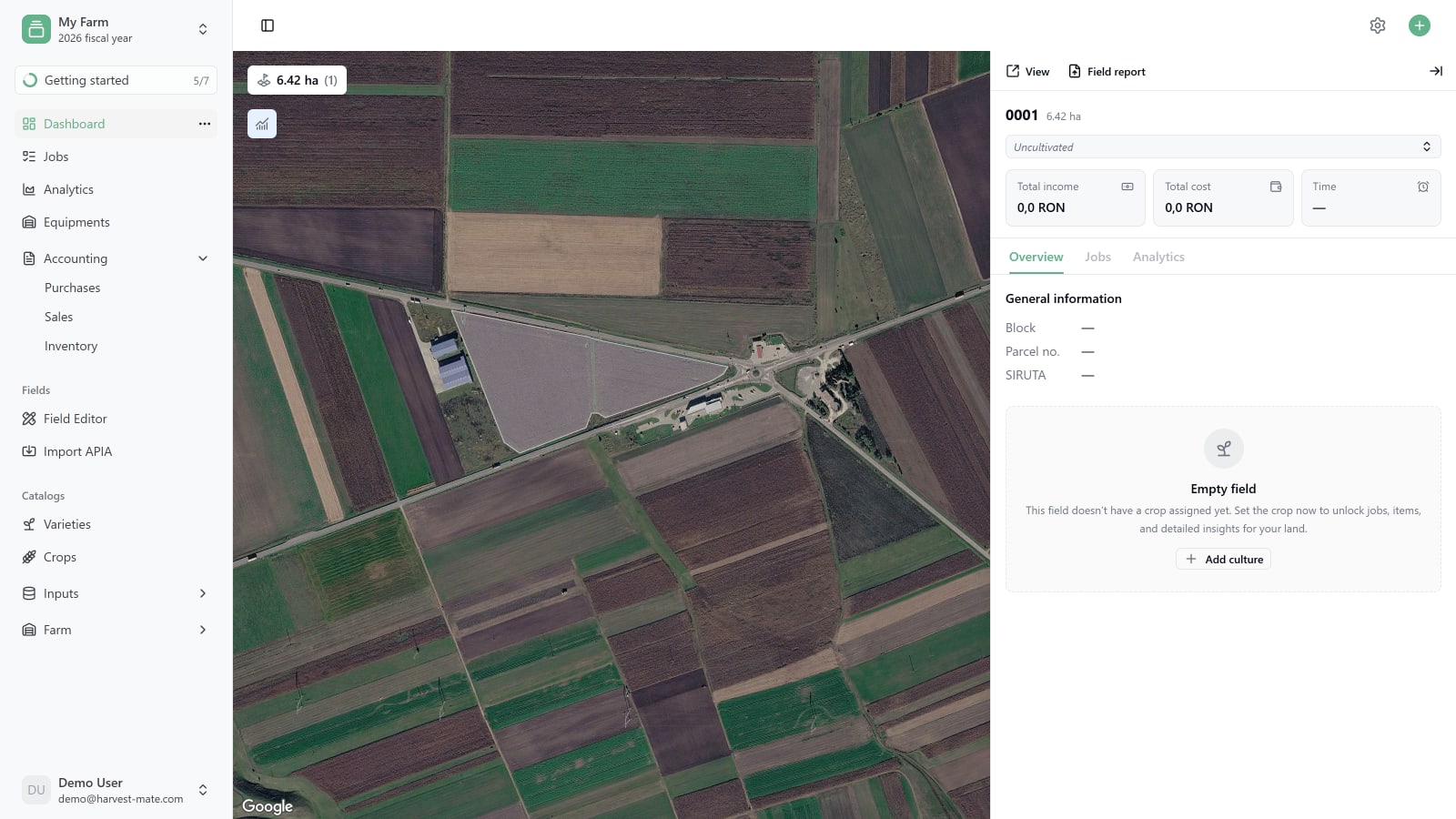Toggle the sidebar panel icon
The height and width of the screenshot is (819, 1456).
pyautogui.click(x=268, y=25)
